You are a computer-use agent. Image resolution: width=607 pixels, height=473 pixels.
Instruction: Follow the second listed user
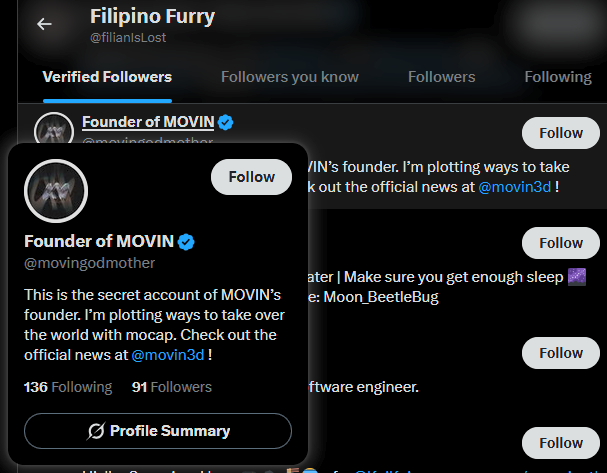point(560,243)
